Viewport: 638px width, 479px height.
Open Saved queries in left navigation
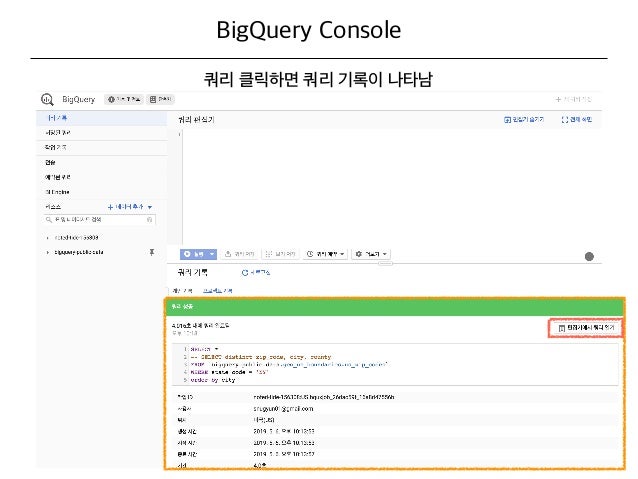coord(58,133)
